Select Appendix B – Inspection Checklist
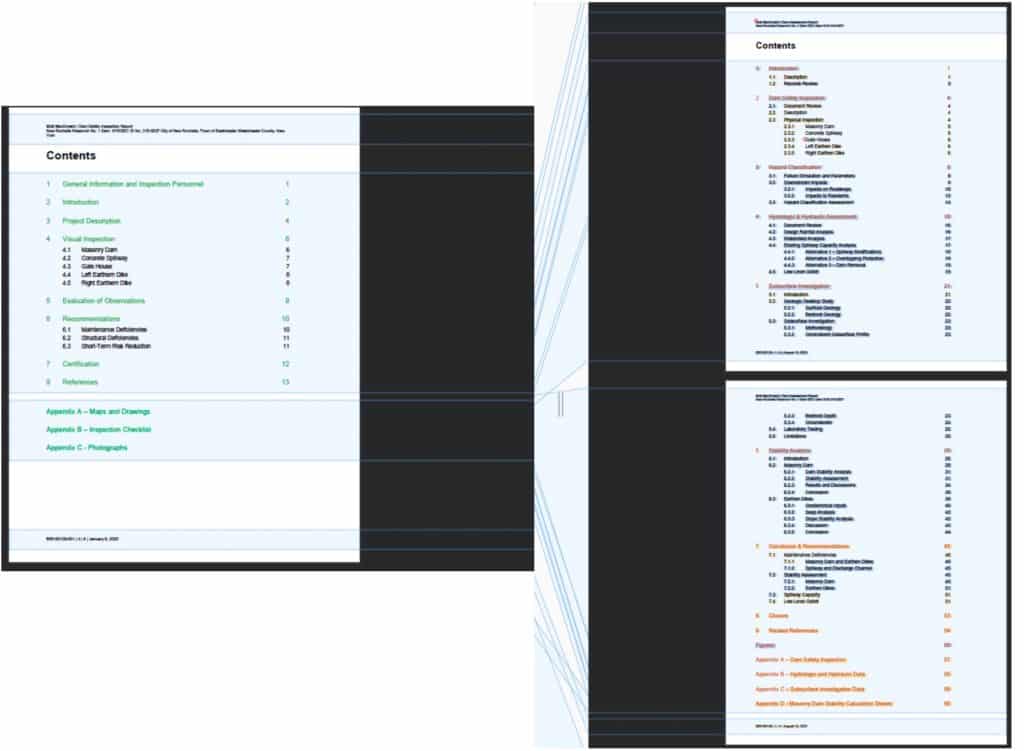1024x751 pixels. [x=99, y=430]
